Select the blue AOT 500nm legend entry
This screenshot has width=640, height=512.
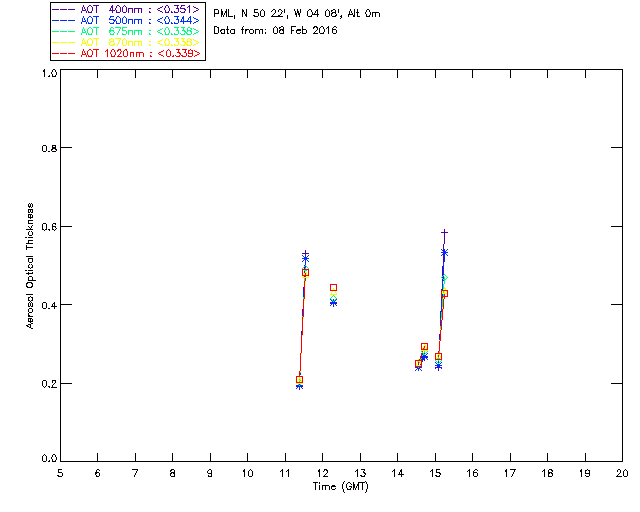coord(126,20)
